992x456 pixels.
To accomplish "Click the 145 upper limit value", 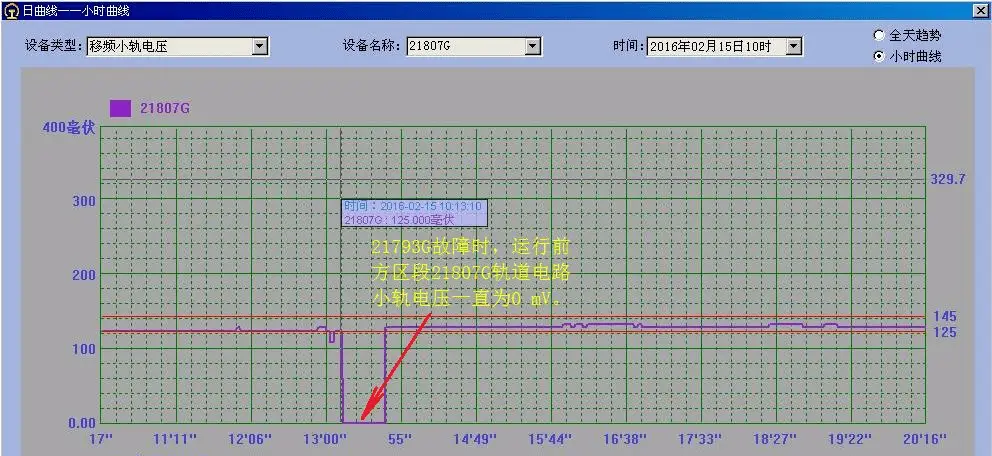I will [x=944, y=316].
